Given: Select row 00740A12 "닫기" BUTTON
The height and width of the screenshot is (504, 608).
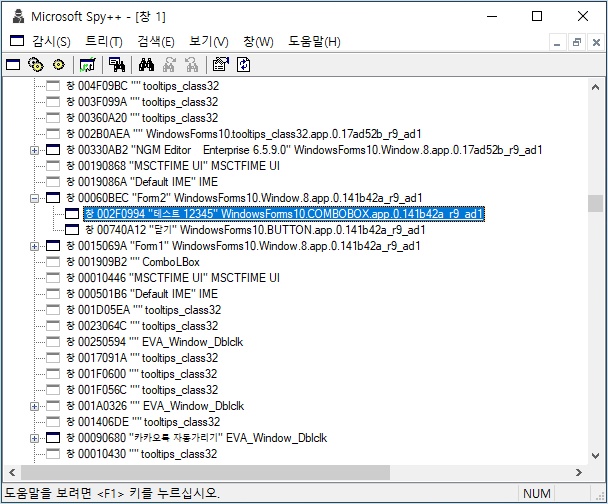Looking at the screenshot, I should [255, 230].
